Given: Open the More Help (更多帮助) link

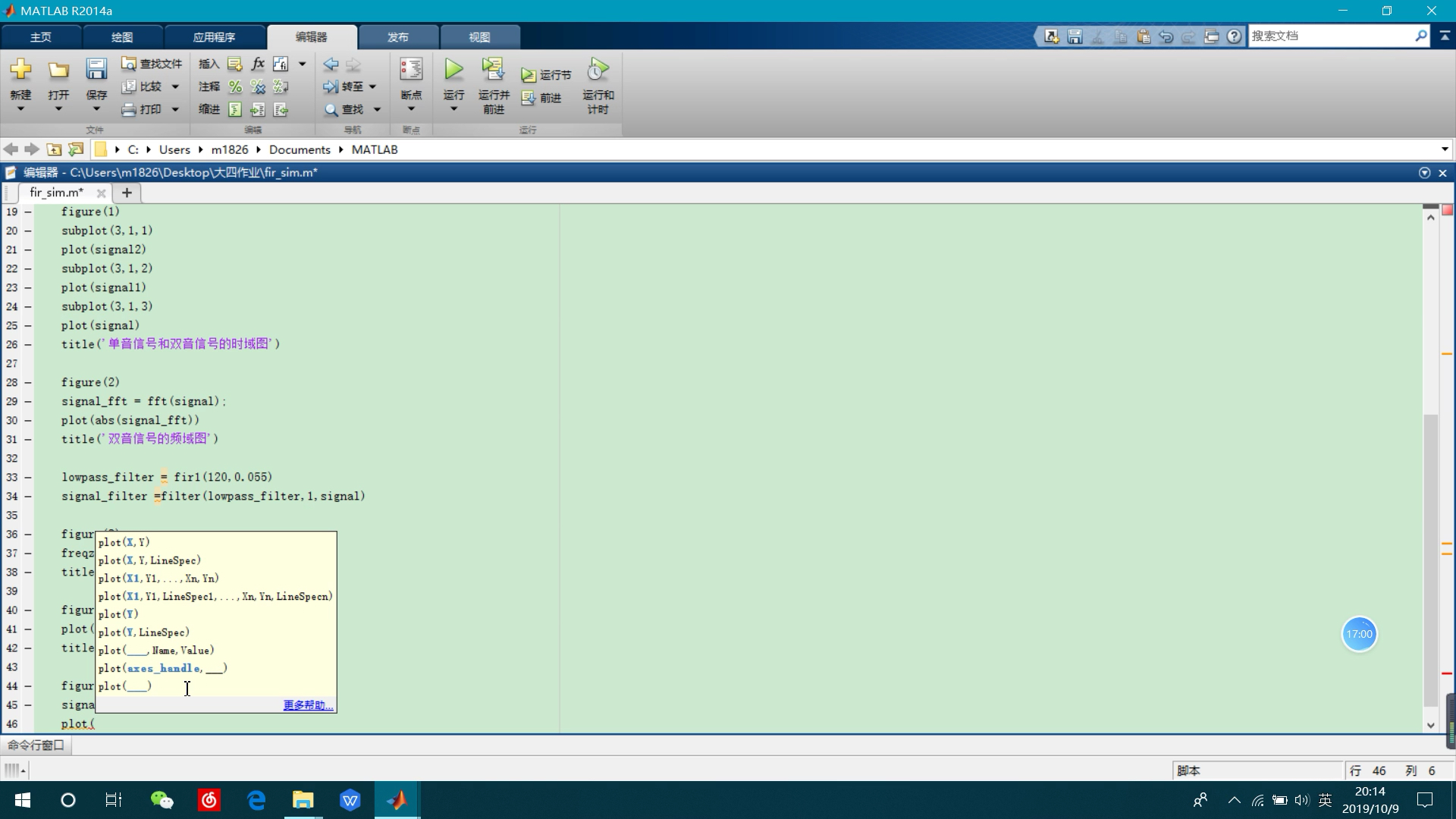Looking at the screenshot, I should tap(307, 705).
